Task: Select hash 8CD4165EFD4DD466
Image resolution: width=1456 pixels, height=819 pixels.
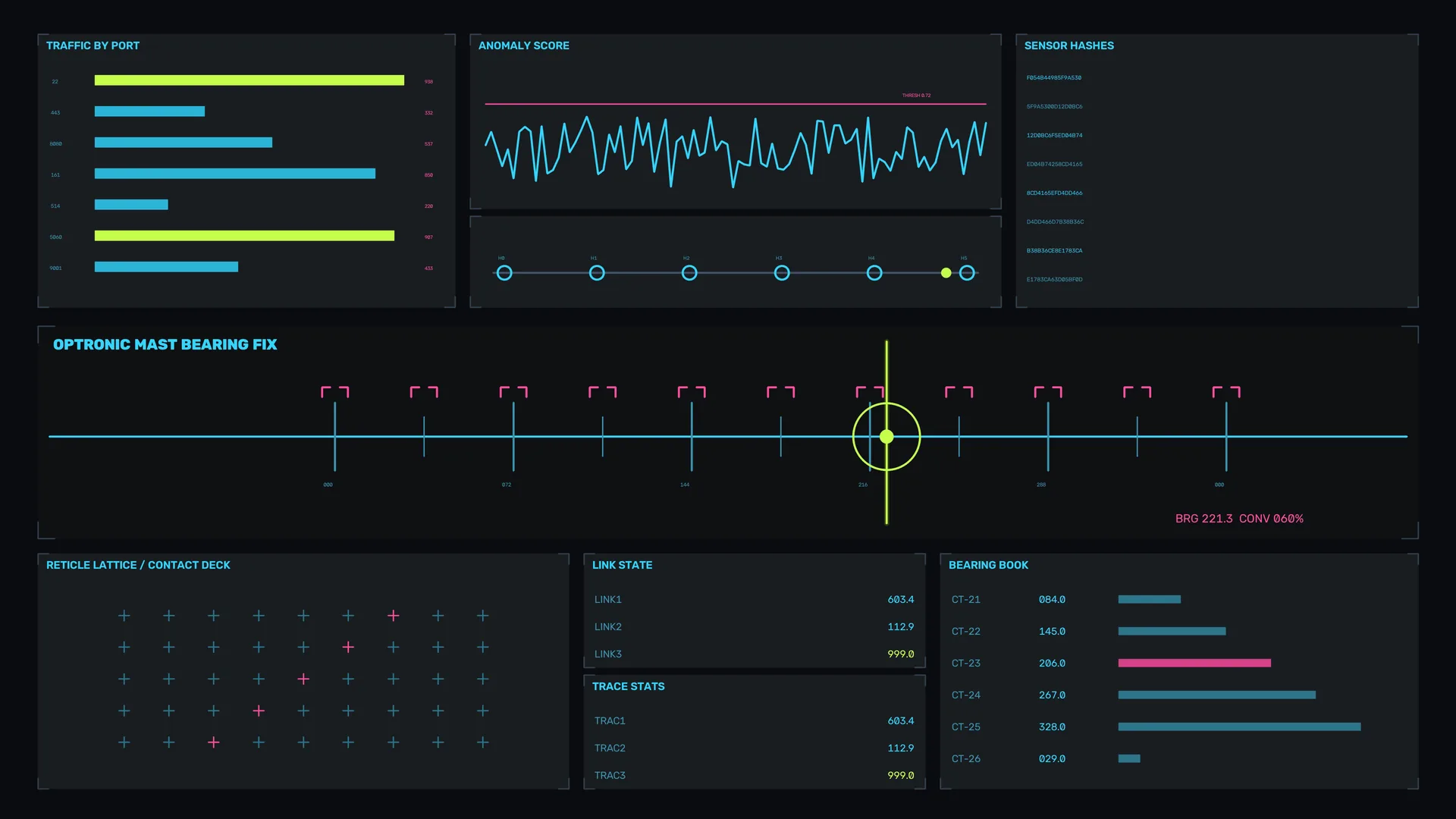Action: coord(1054,193)
